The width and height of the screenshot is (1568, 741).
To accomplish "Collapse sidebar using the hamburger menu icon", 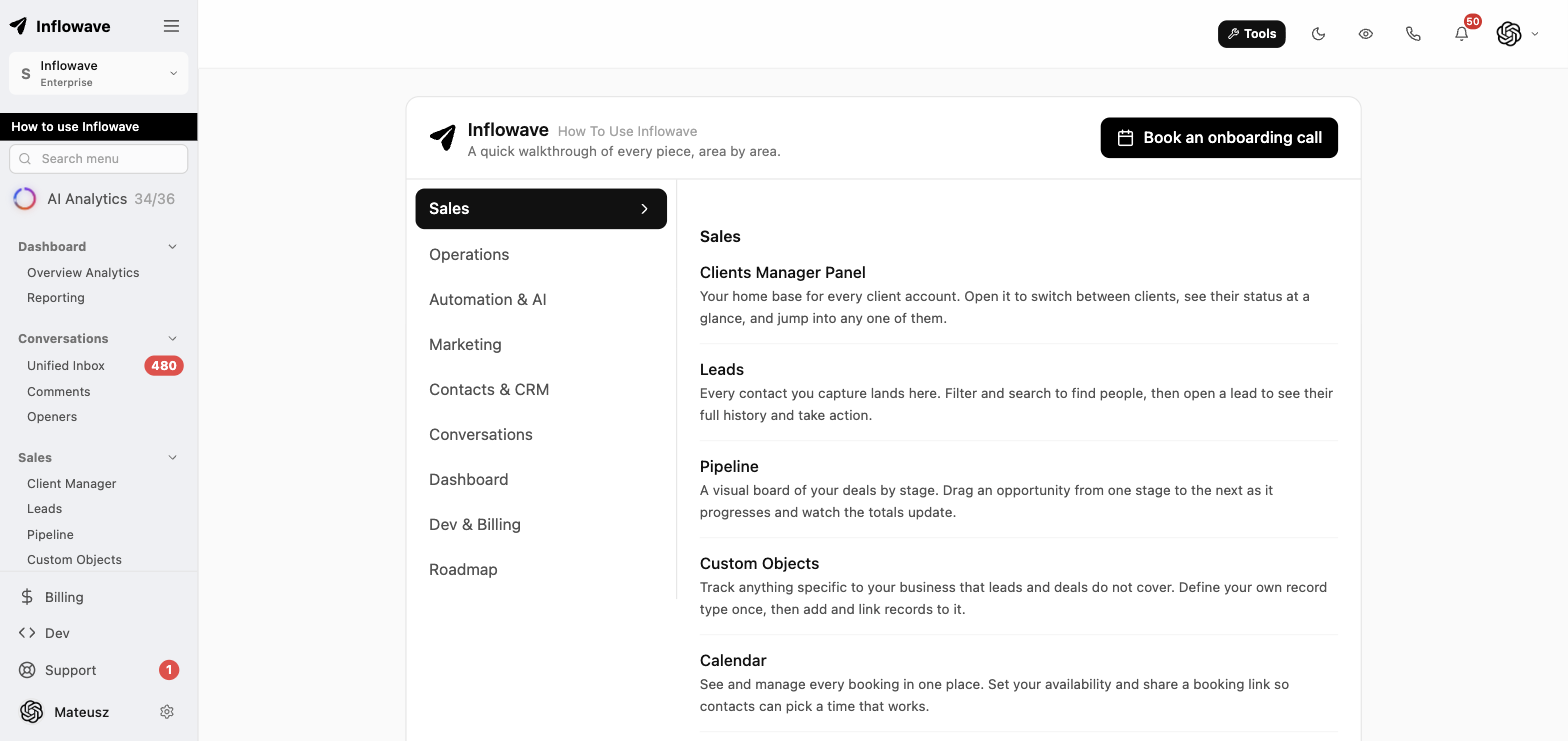I will [171, 26].
